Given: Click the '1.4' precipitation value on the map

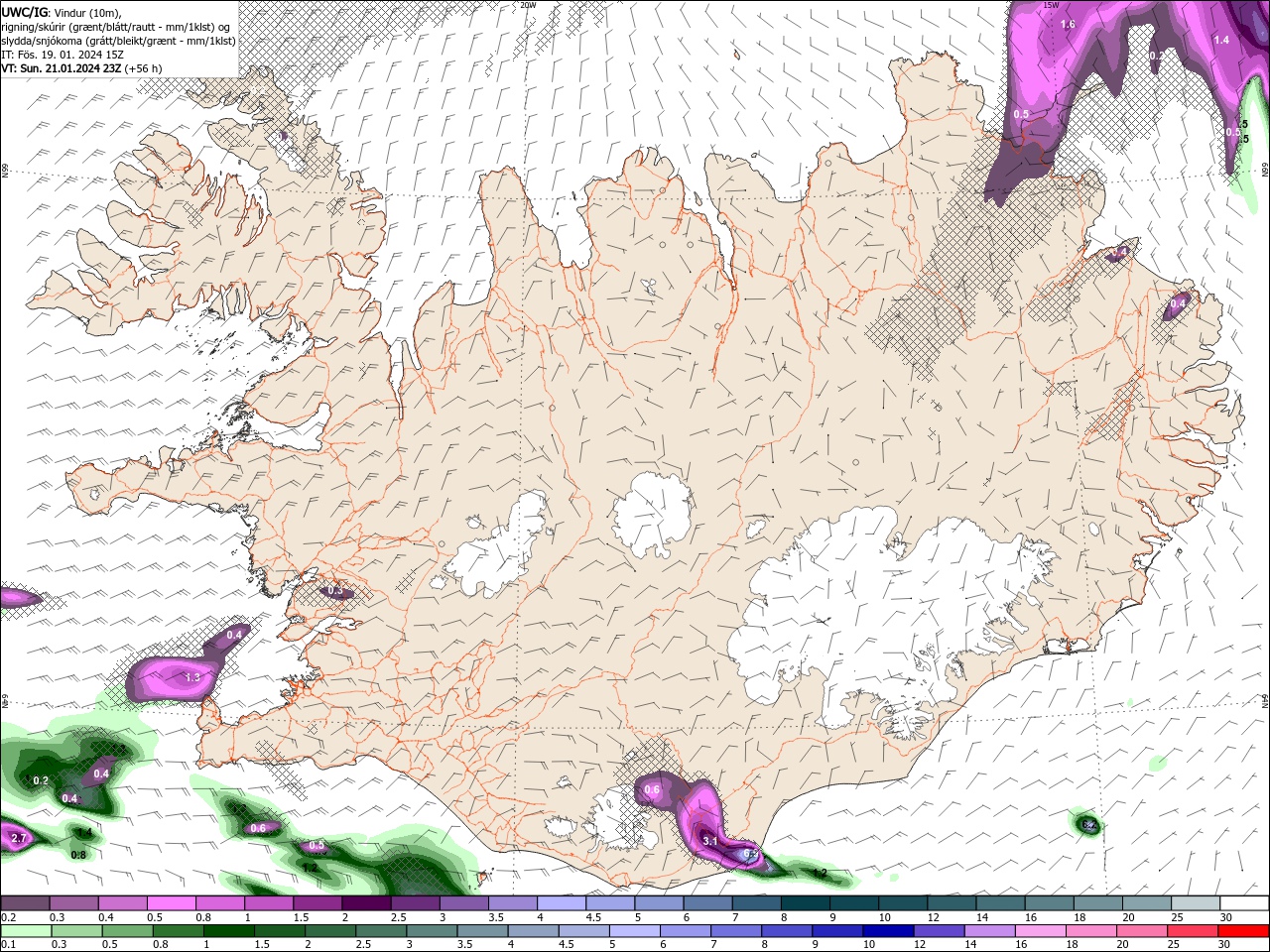Looking at the screenshot, I should [x=1221, y=40].
